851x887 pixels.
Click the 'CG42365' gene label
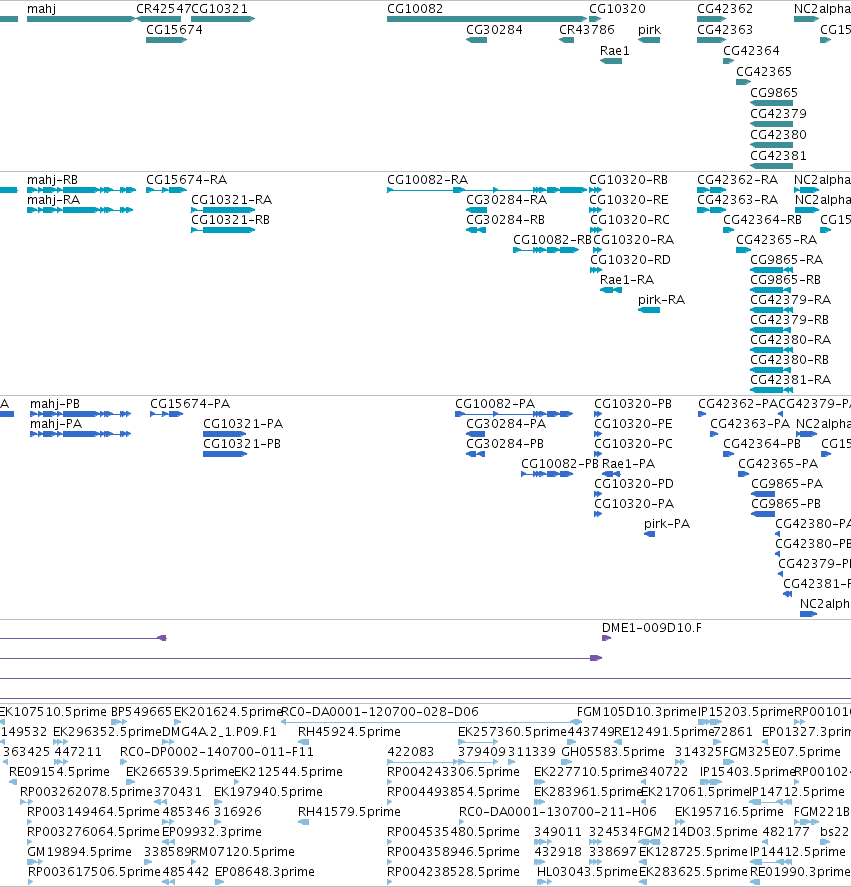click(x=764, y=71)
